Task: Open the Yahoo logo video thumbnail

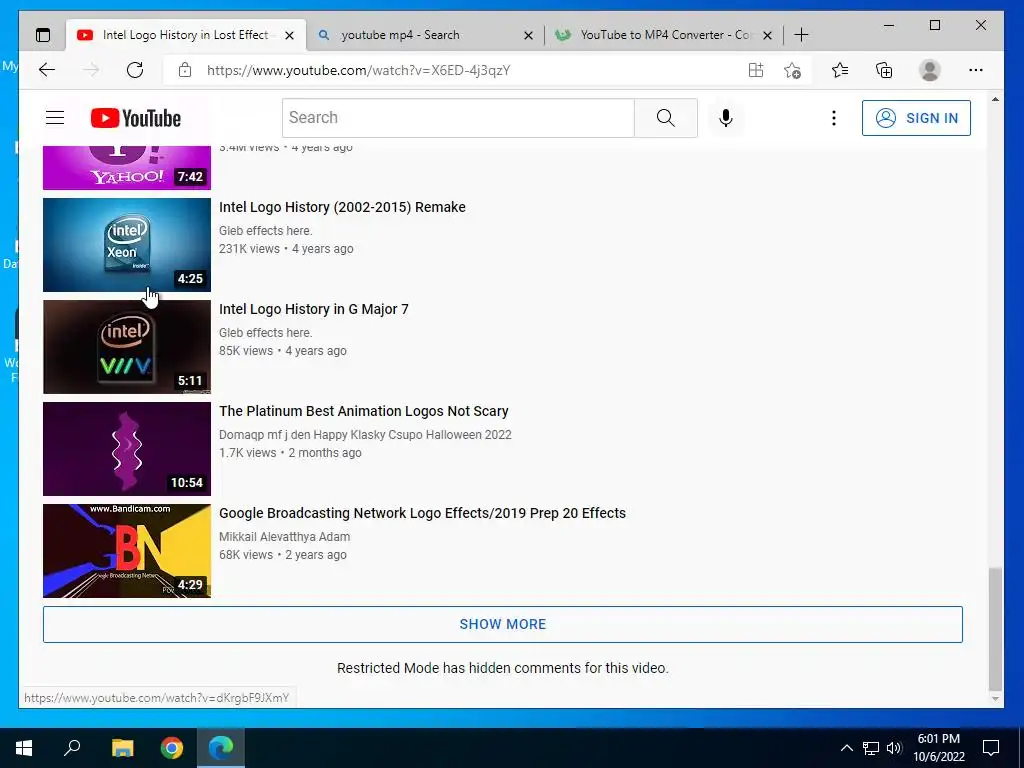Action: (127, 168)
